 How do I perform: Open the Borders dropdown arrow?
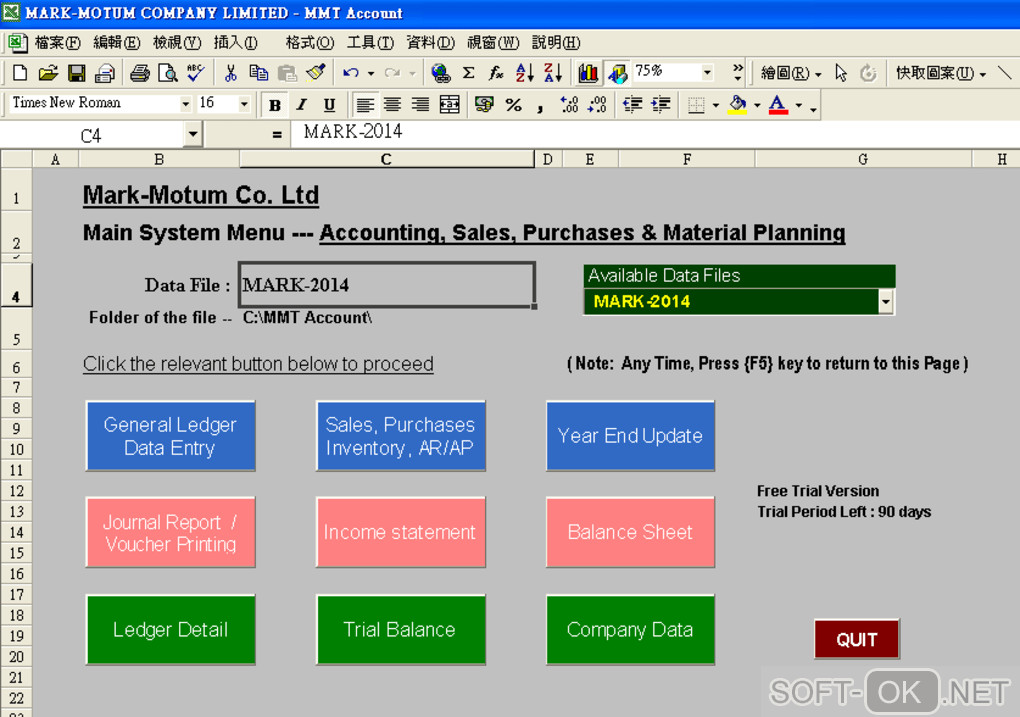click(x=716, y=104)
